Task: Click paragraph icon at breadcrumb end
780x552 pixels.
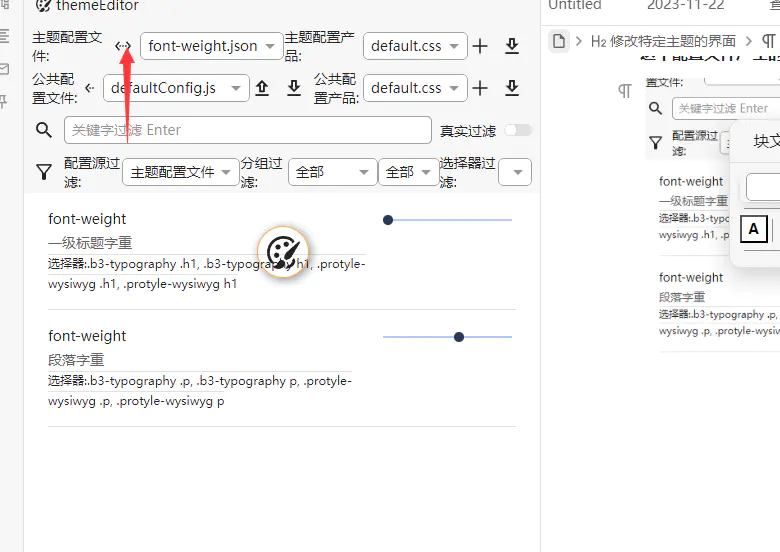Action: click(769, 41)
